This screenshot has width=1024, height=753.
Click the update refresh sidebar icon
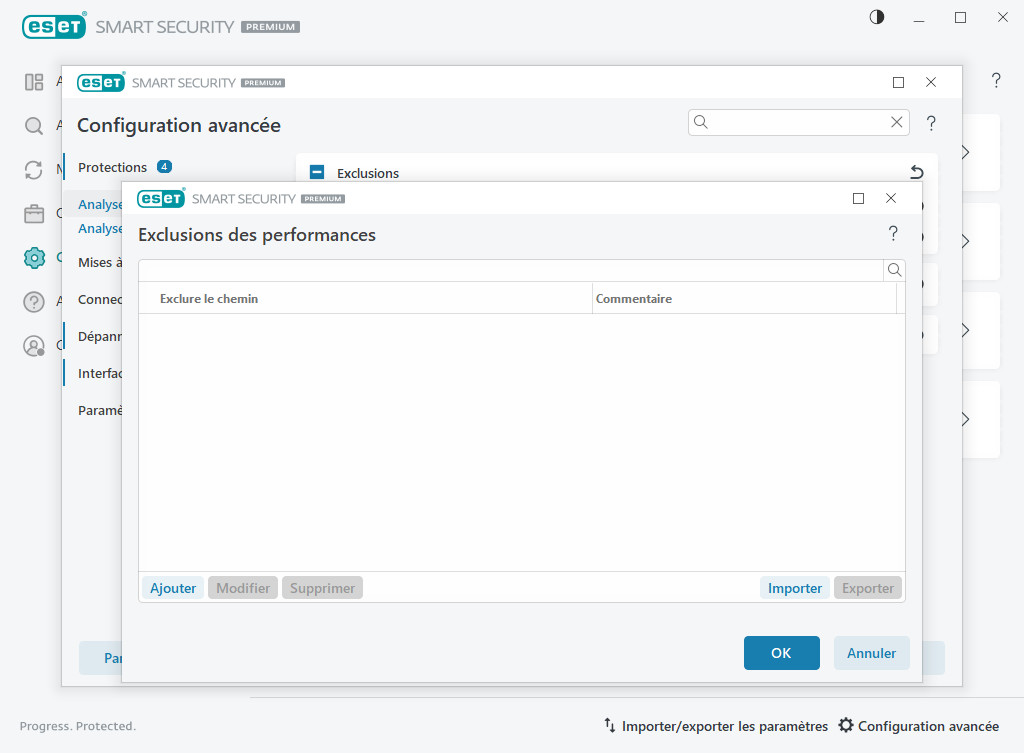(x=34, y=170)
